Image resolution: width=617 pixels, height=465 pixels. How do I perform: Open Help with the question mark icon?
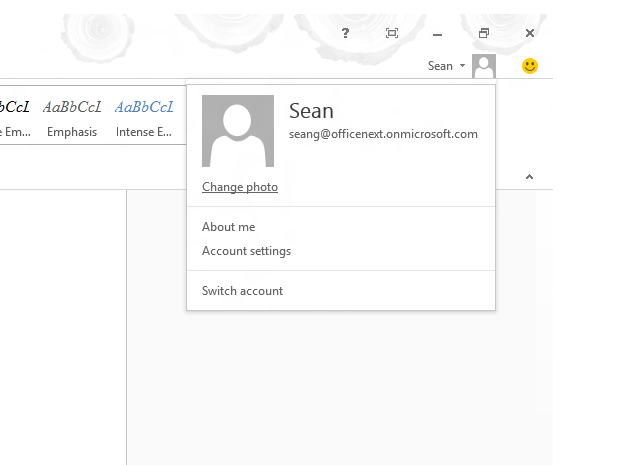(345, 33)
